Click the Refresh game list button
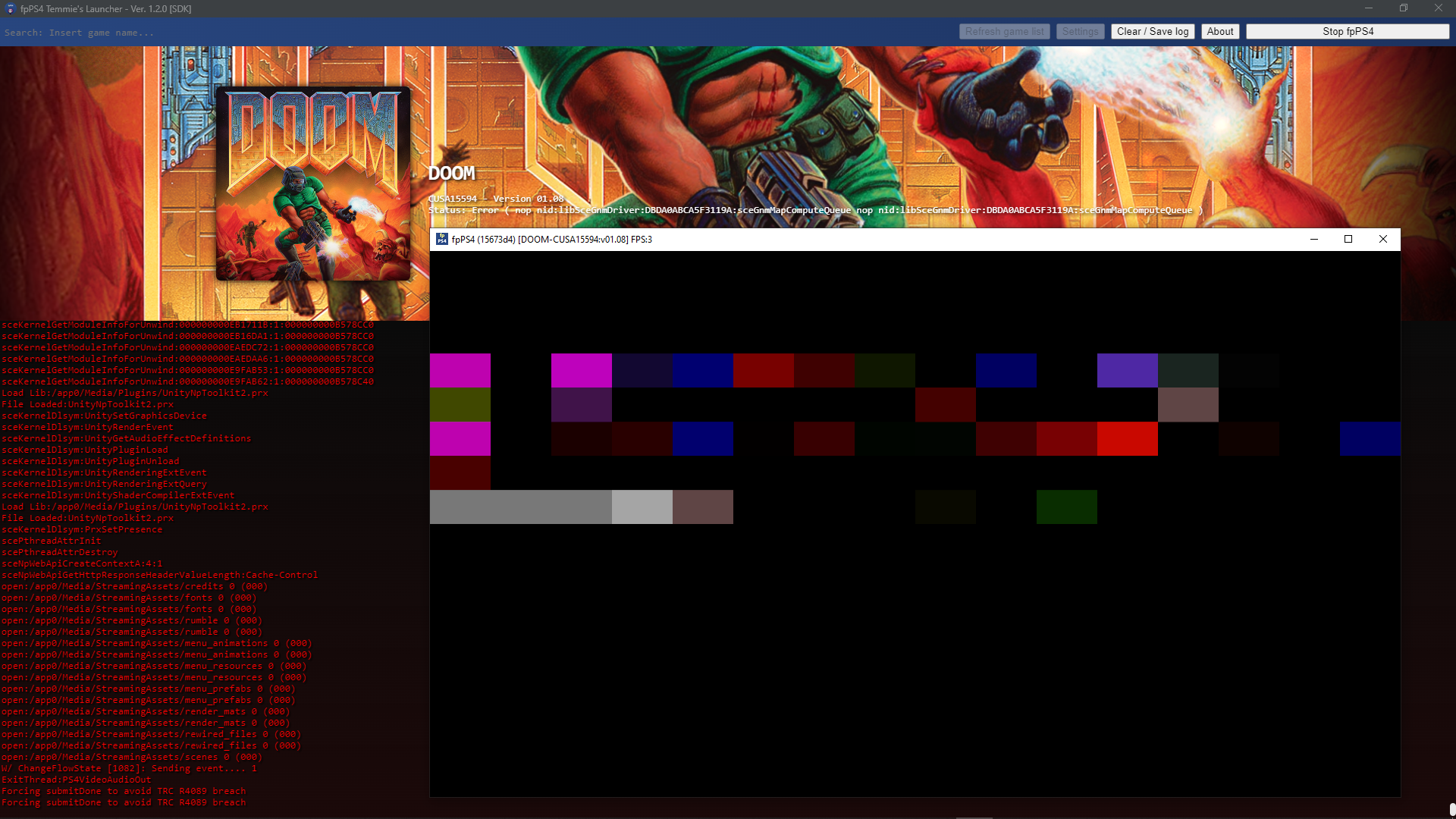The image size is (1456, 819). pos(1004,31)
